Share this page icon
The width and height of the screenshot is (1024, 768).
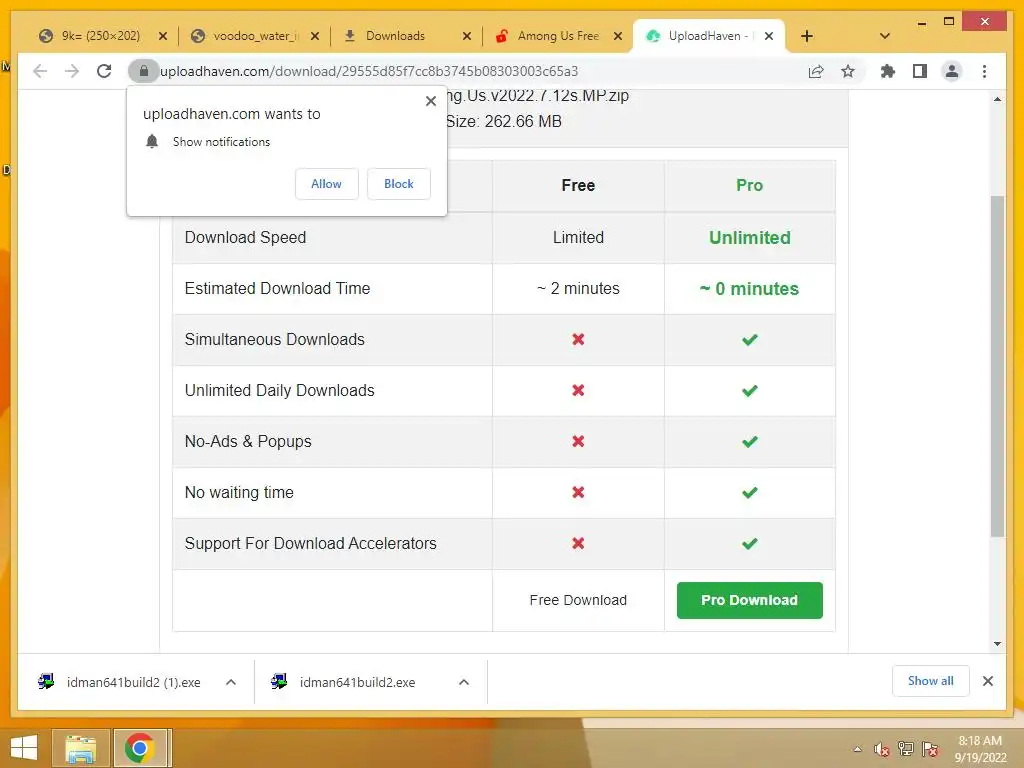(x=816, y=71)
